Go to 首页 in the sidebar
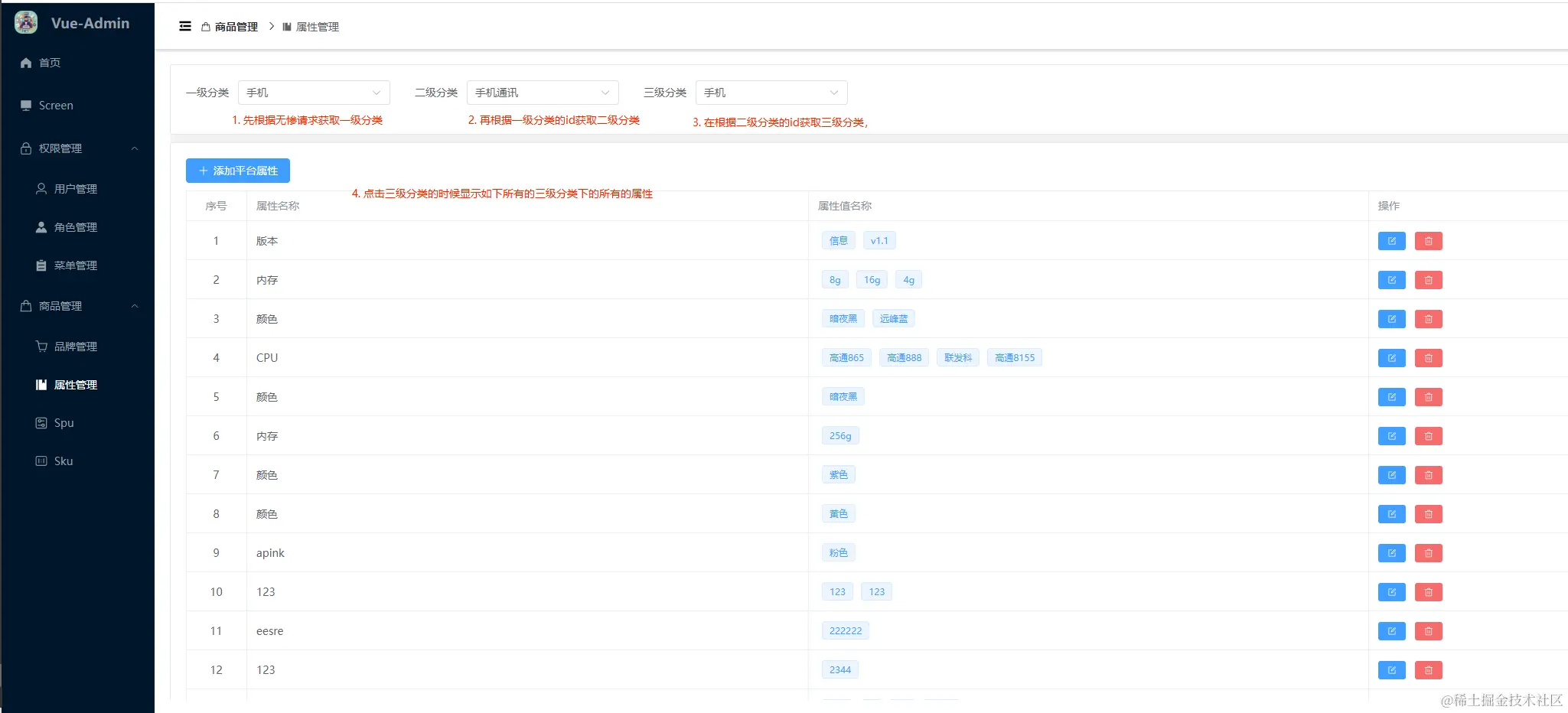1568x713 pixels. 77,63
